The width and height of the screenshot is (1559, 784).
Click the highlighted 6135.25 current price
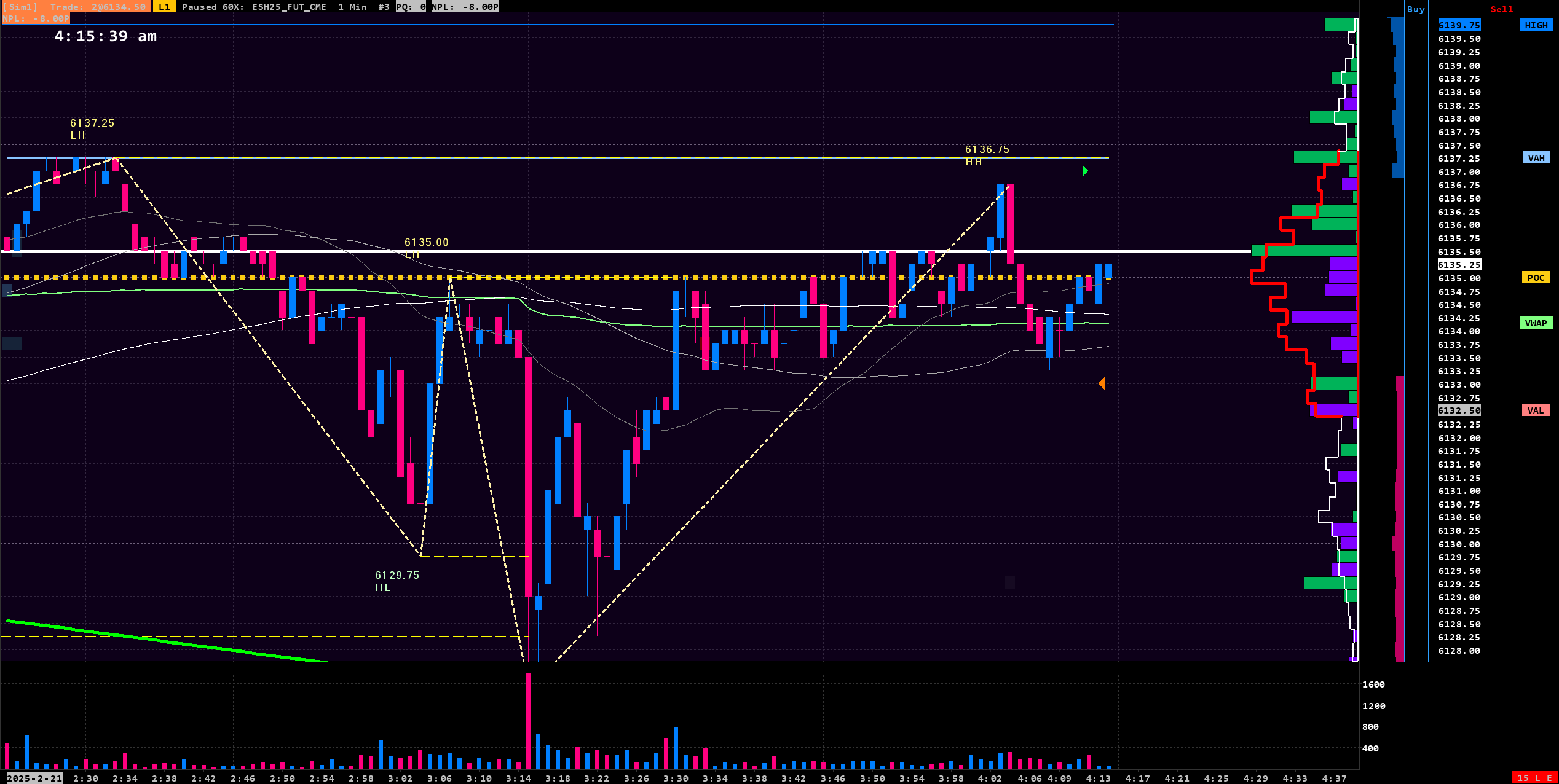tap(1459, 265)
